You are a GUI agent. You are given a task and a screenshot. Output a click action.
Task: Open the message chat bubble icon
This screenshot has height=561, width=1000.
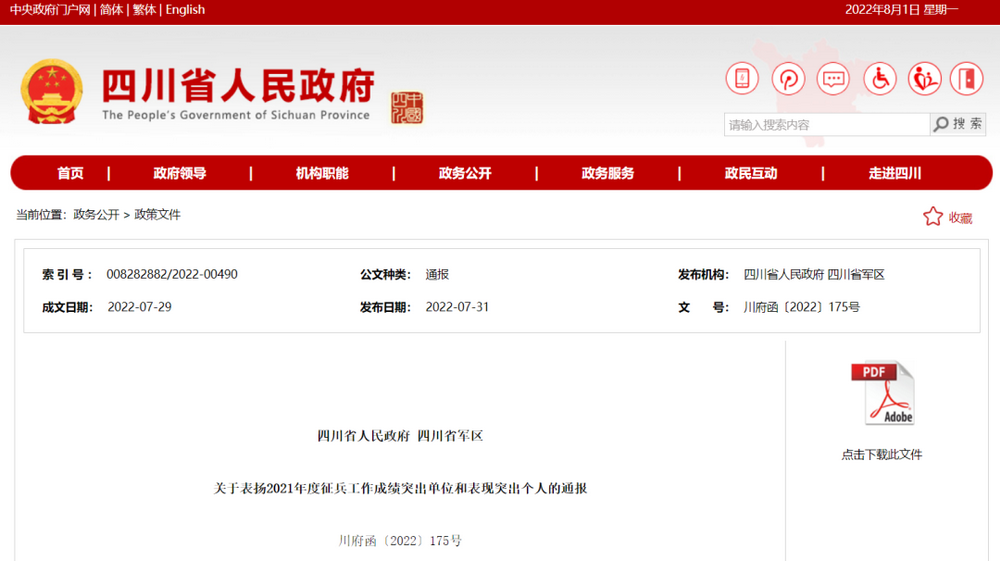833,79
